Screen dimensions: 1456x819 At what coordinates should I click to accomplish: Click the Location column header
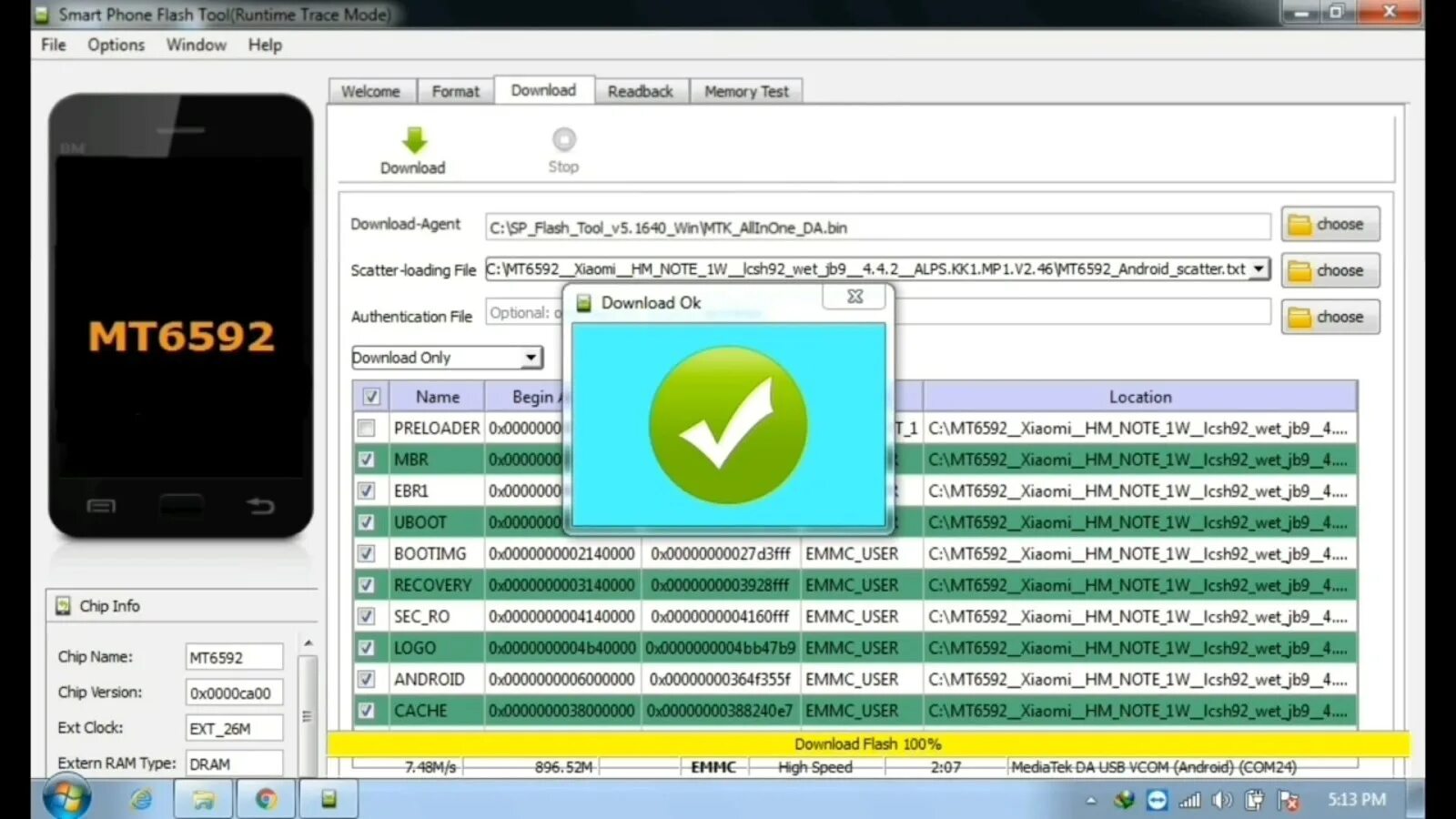[x=1140, y=397]
